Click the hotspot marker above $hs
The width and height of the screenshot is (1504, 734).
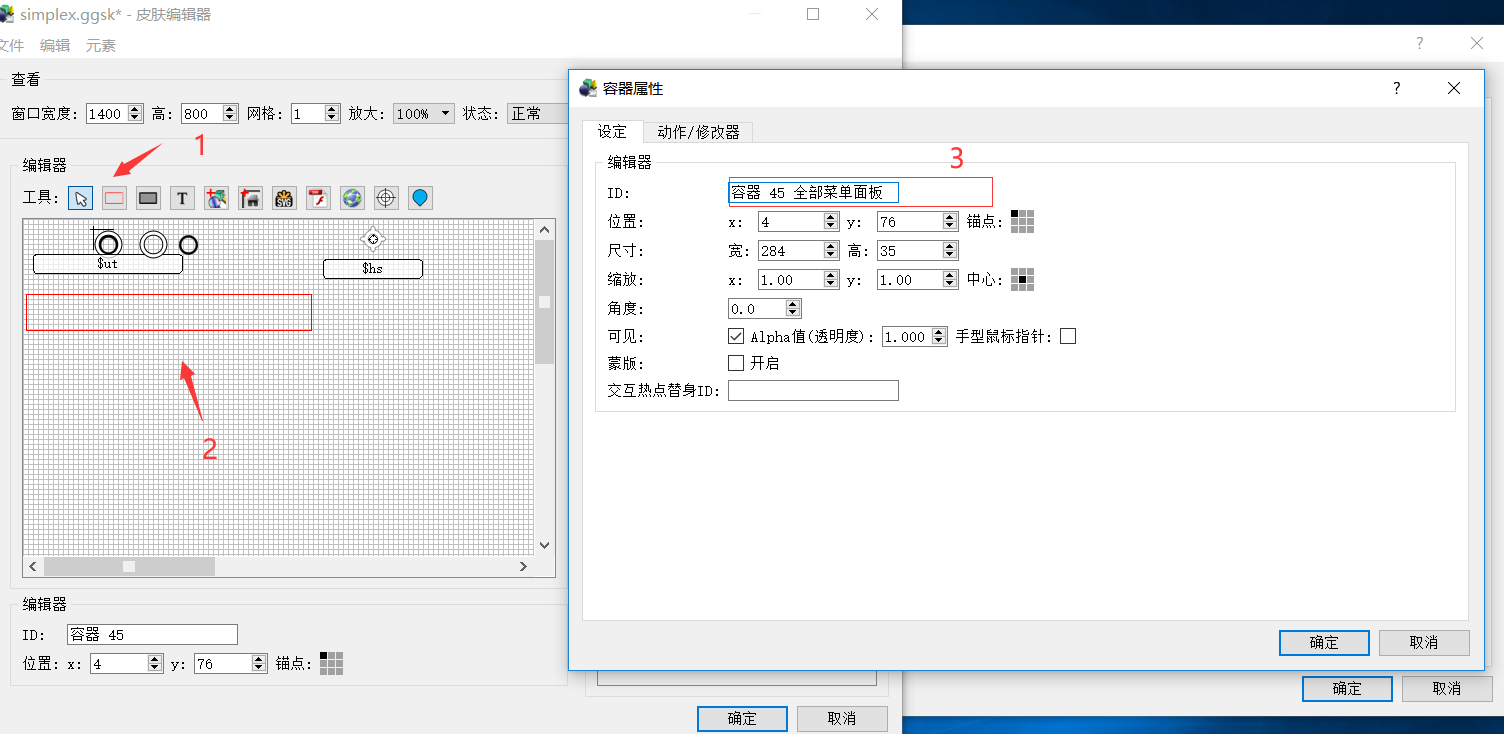tap(373, 239)
